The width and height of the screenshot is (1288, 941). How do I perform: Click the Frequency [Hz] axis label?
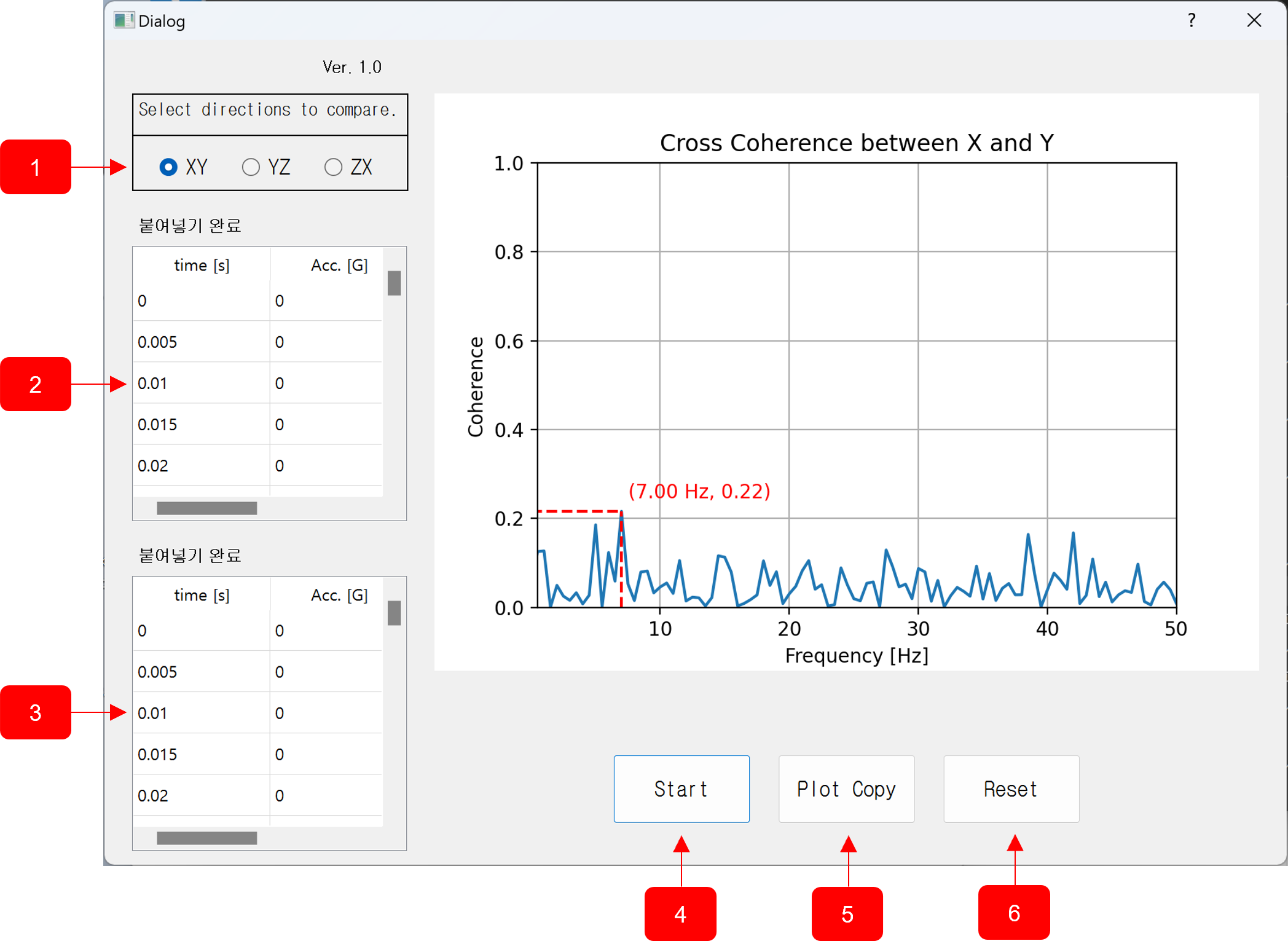[x=857, y=656]
